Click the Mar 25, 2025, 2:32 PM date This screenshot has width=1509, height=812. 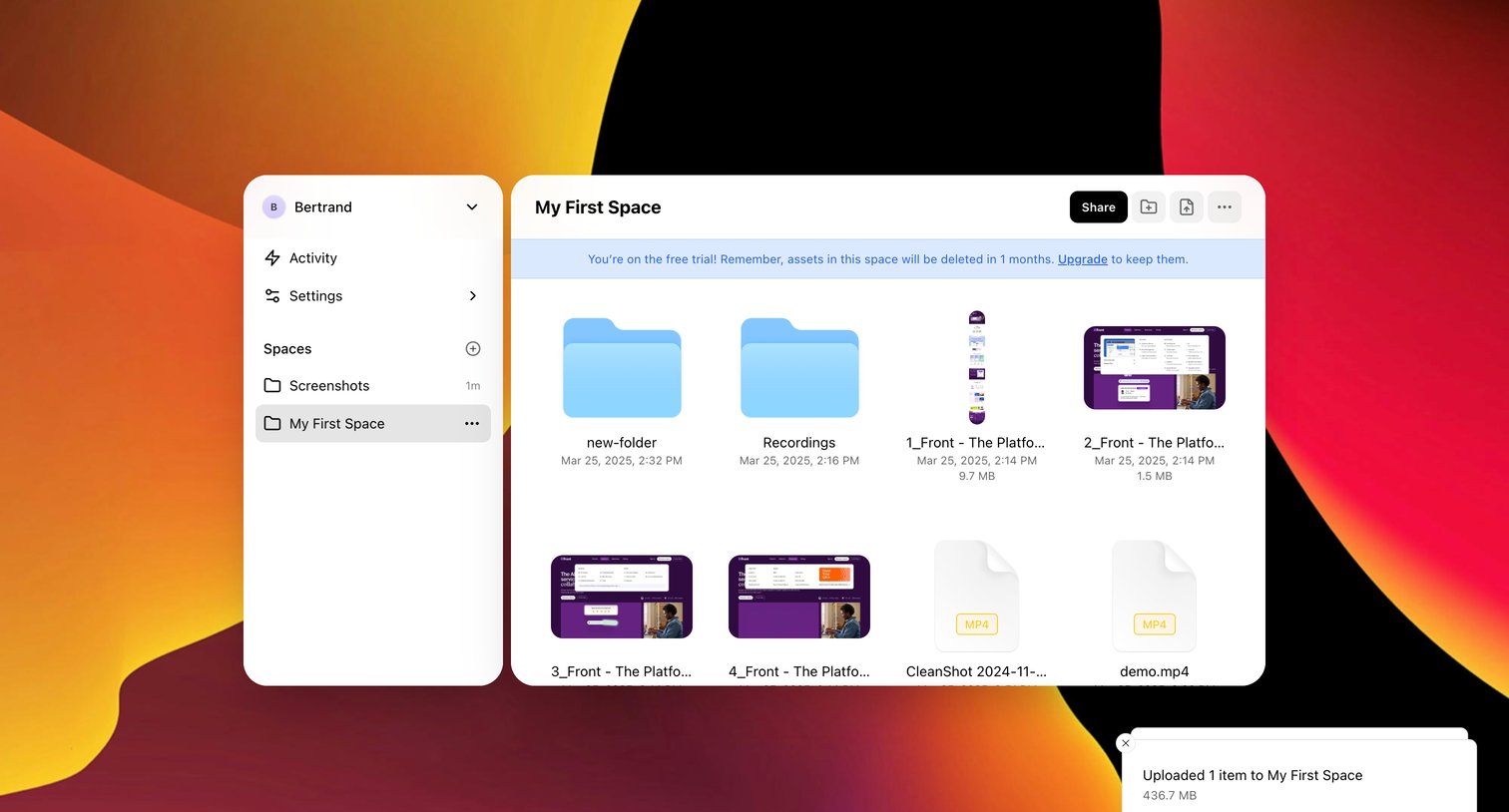(622, 461)
